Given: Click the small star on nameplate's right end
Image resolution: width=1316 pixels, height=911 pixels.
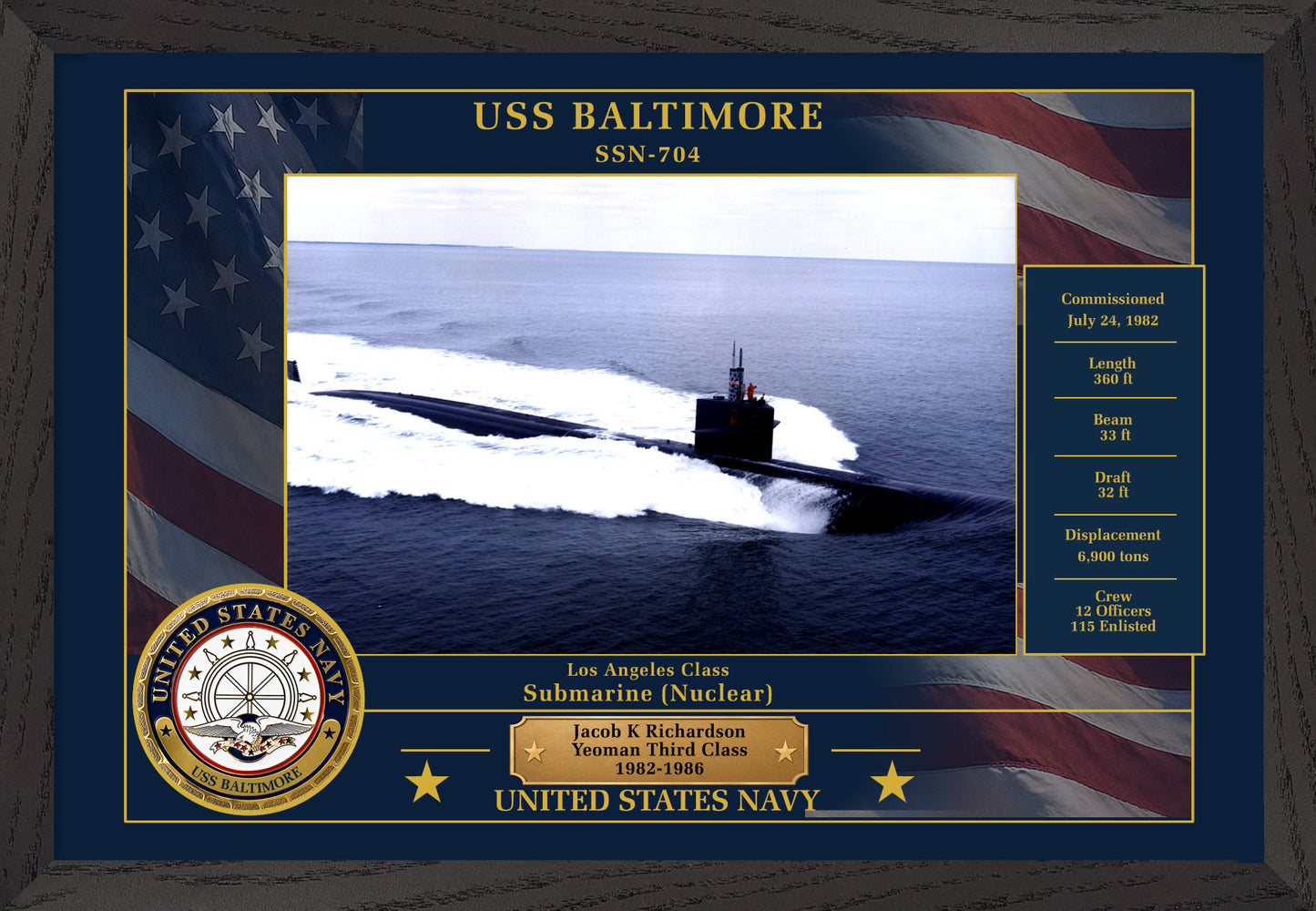Looking at the screenshot, I should (x=785, y=752).
